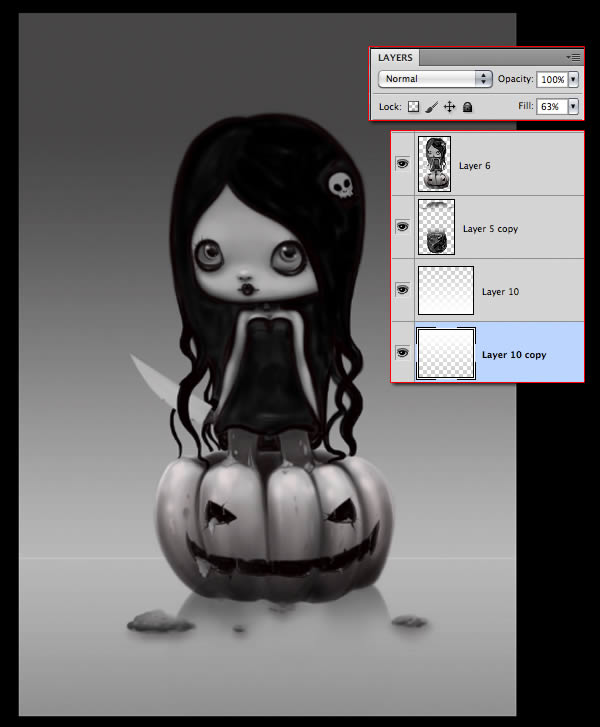The image size is (600, 727).
Task: Toggle lock image pixels brush icon
Action: pos(431,107)
